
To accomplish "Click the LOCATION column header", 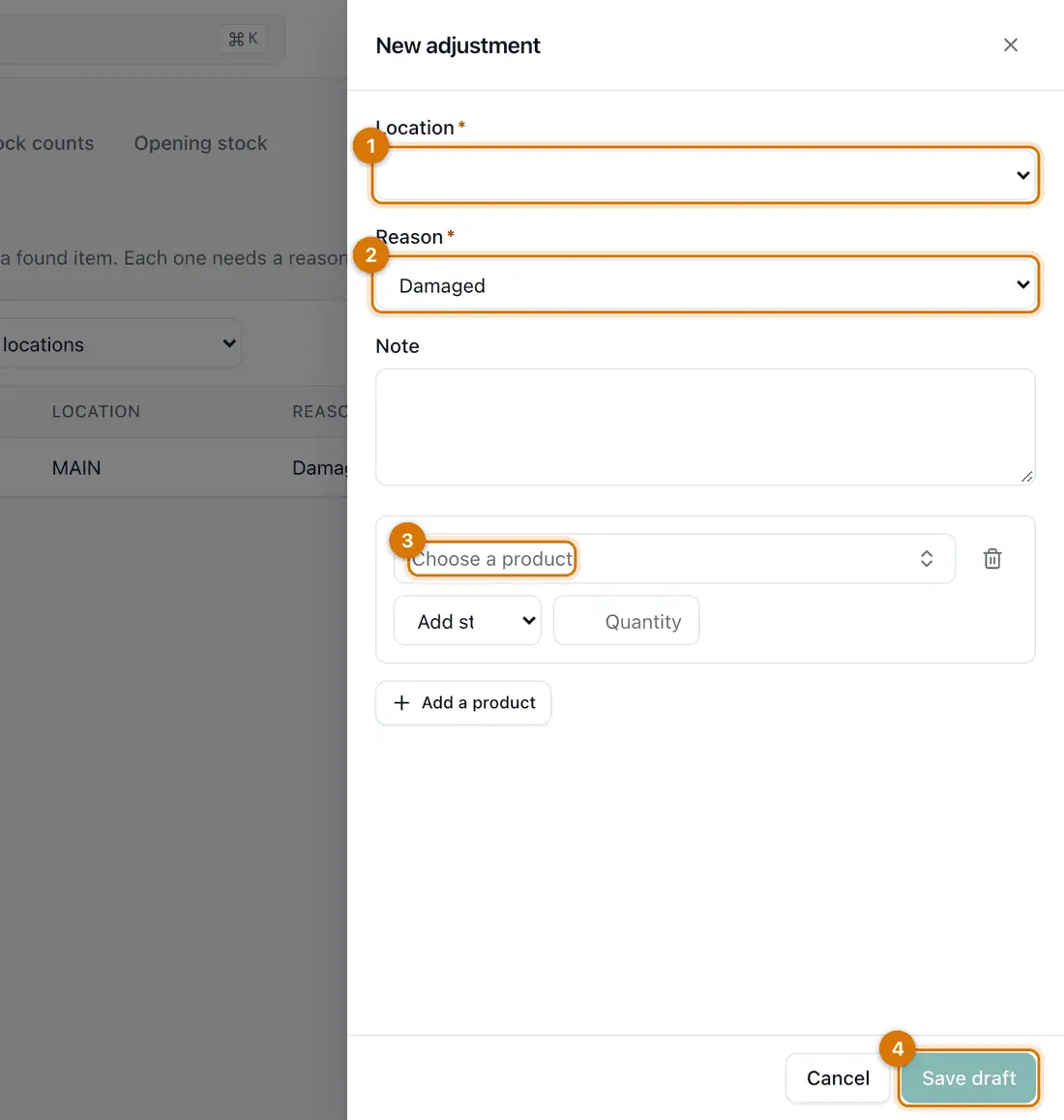I will pyautogui.click(x=96, y=411).
